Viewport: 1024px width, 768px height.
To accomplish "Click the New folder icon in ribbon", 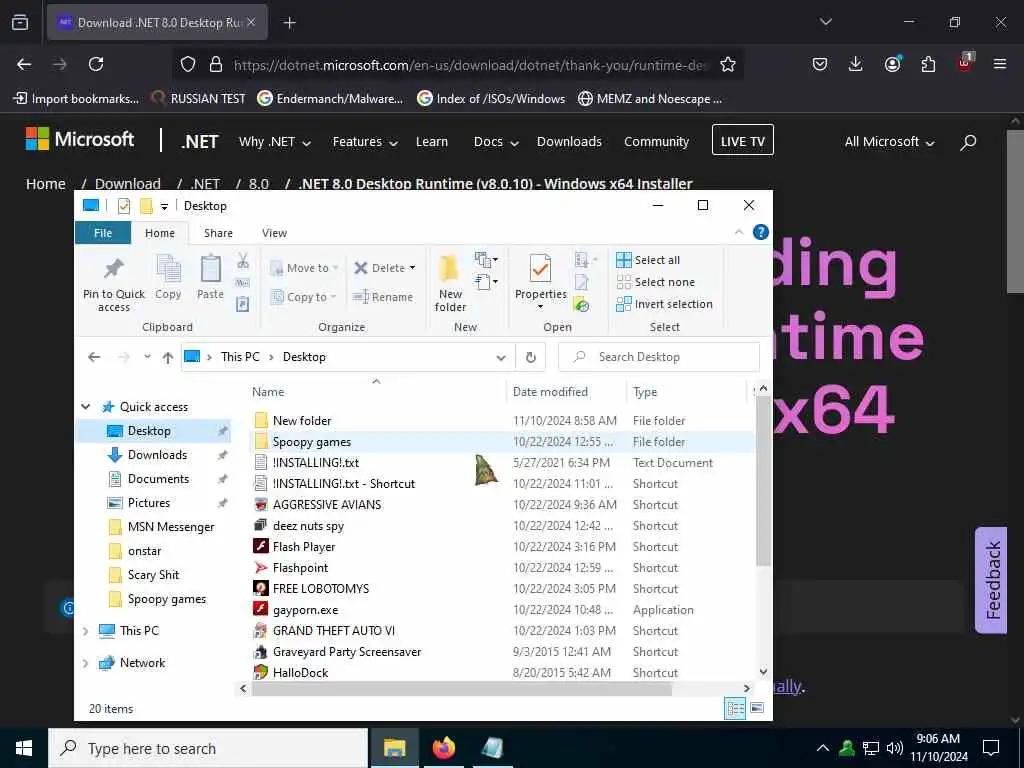I will pos(449,269).
